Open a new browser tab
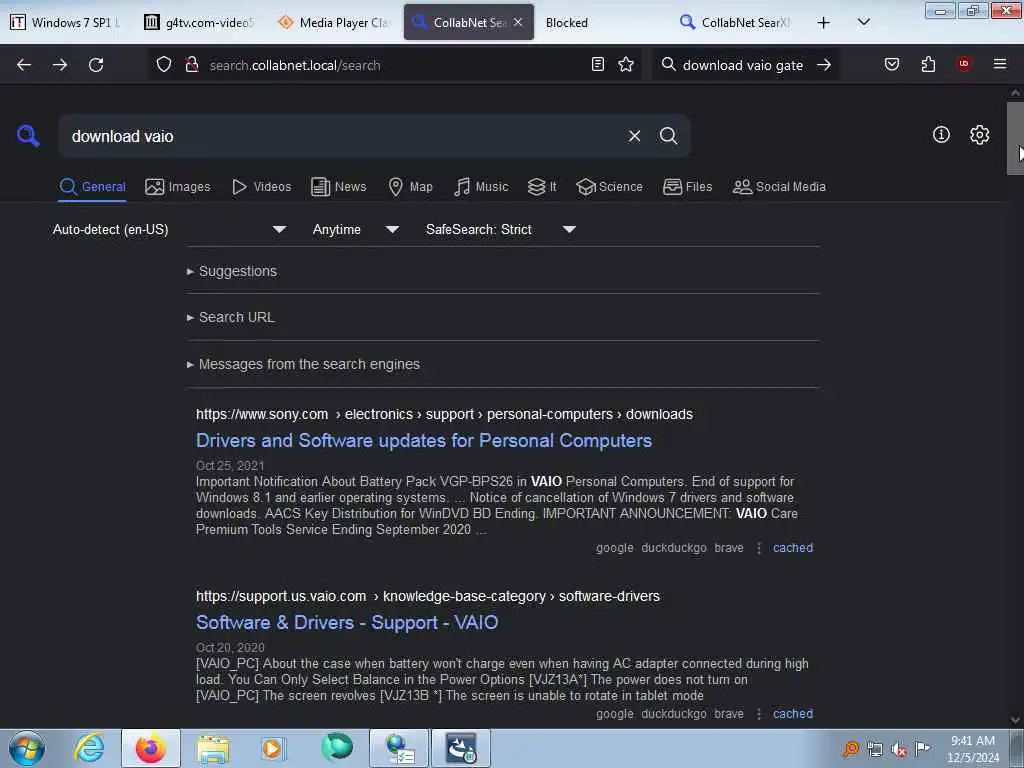 (824, 23)
